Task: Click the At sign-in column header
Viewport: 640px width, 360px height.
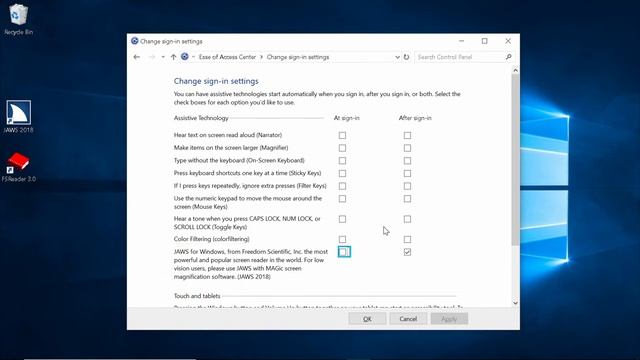Action: coord(347,118)
